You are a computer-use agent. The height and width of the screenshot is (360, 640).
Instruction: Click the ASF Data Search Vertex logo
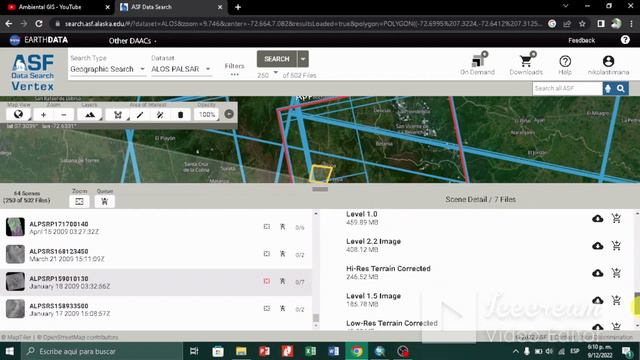33,72
